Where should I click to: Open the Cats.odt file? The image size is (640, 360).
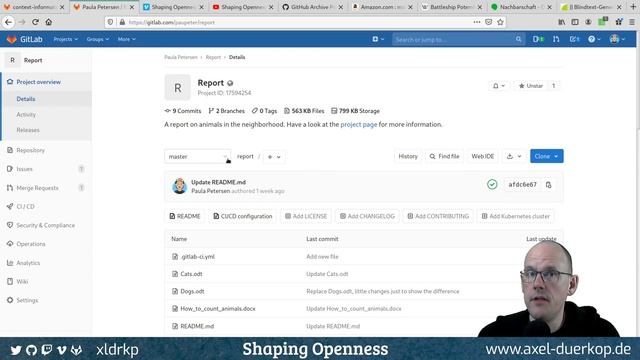click(191, 274)
